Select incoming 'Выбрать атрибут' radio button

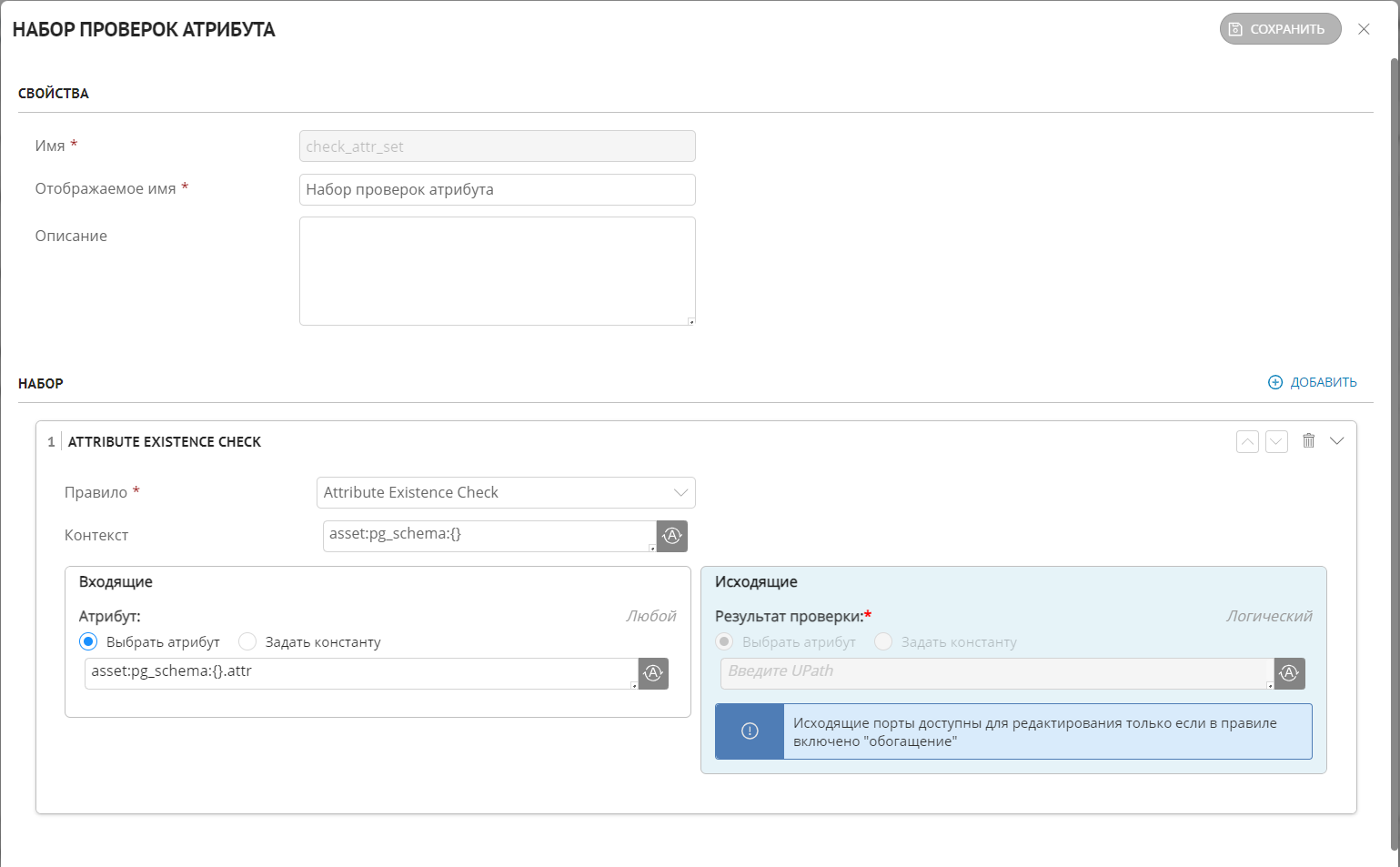coord(88,642)
